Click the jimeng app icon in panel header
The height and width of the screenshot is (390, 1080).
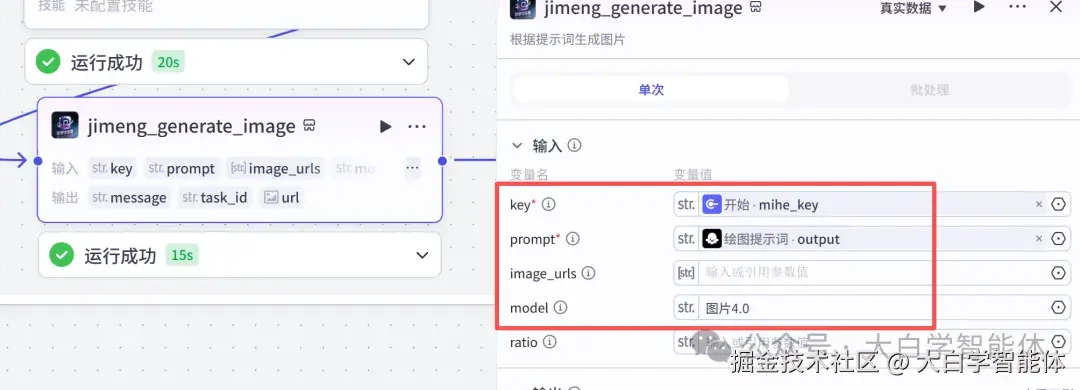pyautogui.click(x=523, y=8)
